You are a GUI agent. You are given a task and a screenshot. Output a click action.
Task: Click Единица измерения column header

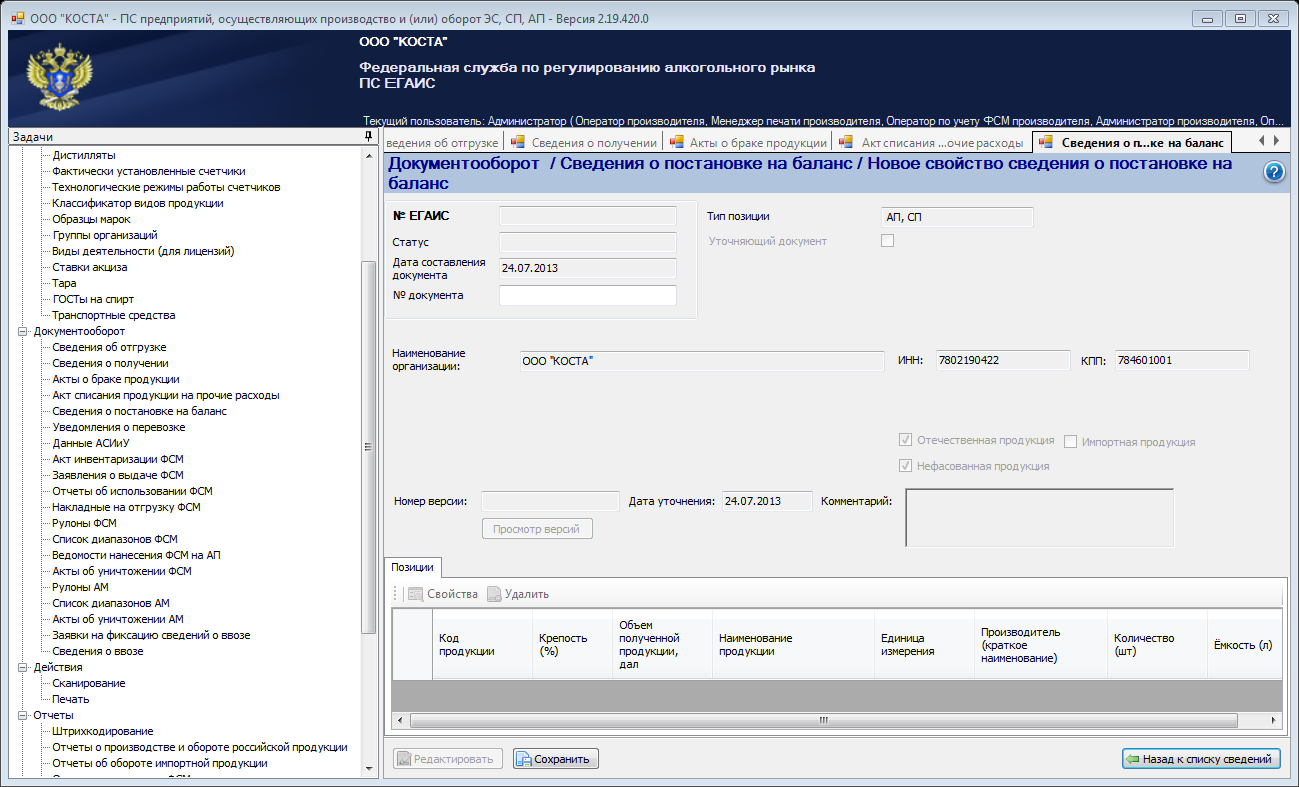(924, 644)
